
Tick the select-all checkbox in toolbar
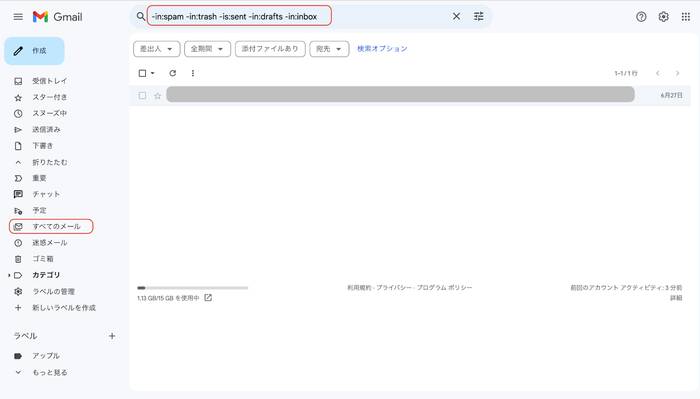[x=142, y=73]
